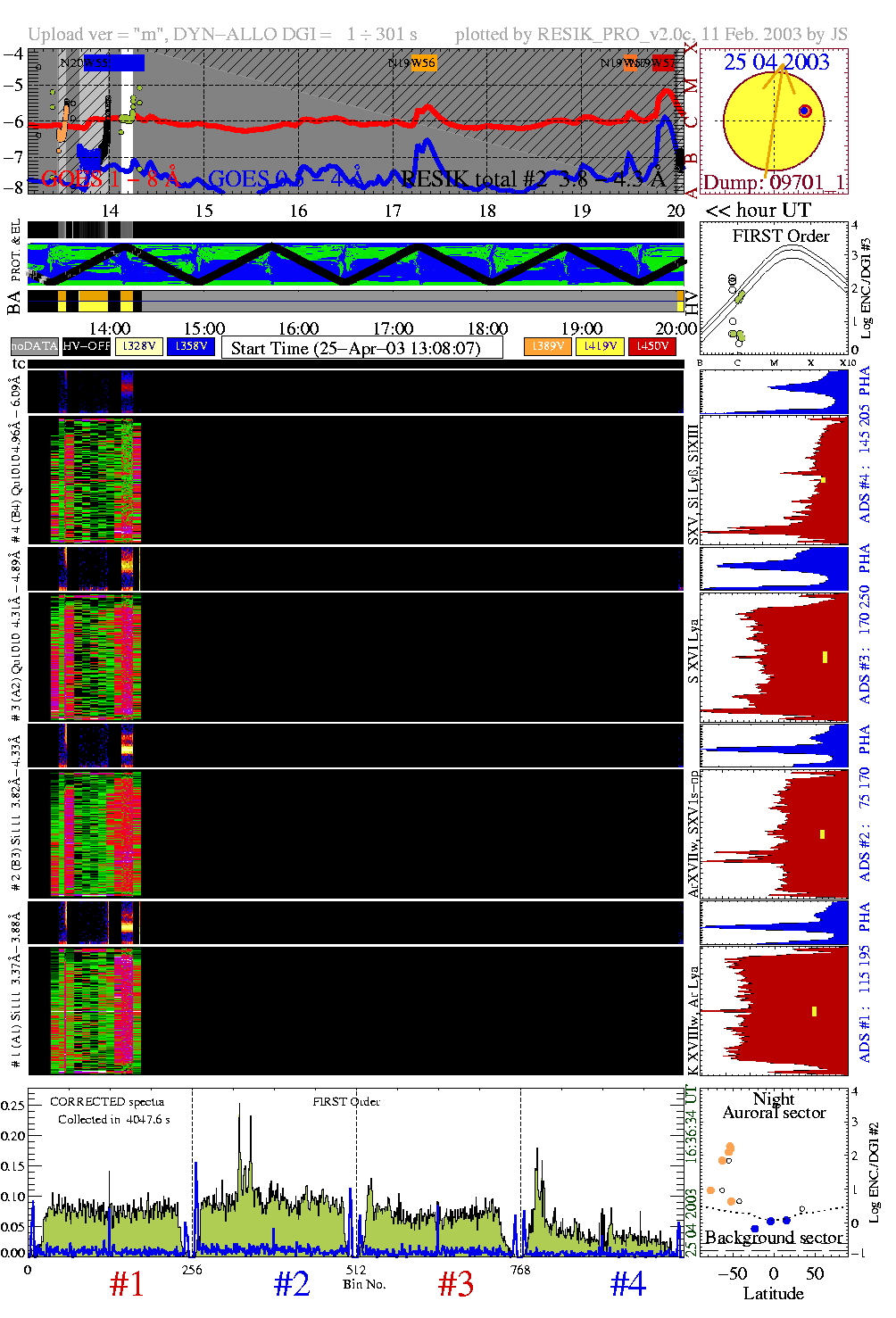Click the flare marker on the solar disk
The image size is (896, 1318).
[x=804, y=111]
